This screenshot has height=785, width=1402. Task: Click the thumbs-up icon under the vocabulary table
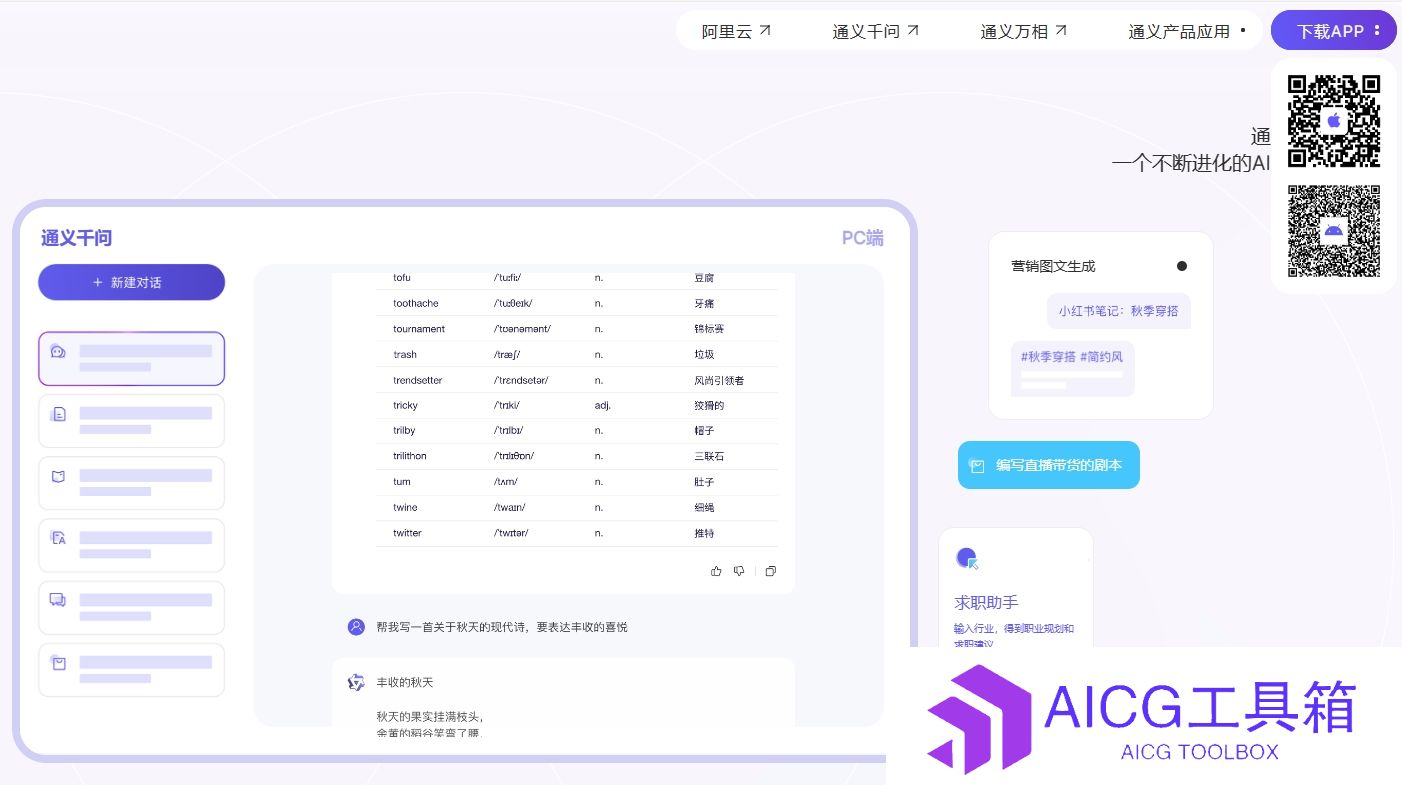pos(716,571)
